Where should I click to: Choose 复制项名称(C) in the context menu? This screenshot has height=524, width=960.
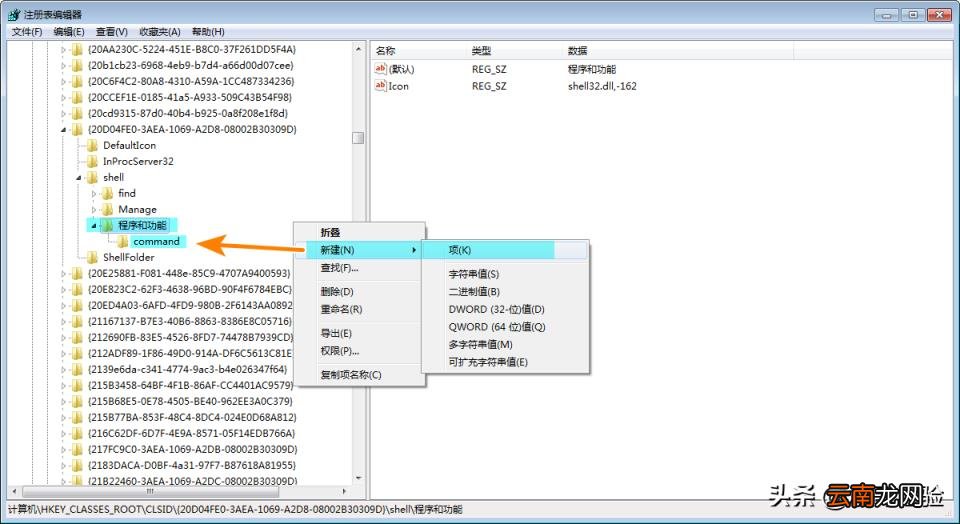tap(359, 374)
